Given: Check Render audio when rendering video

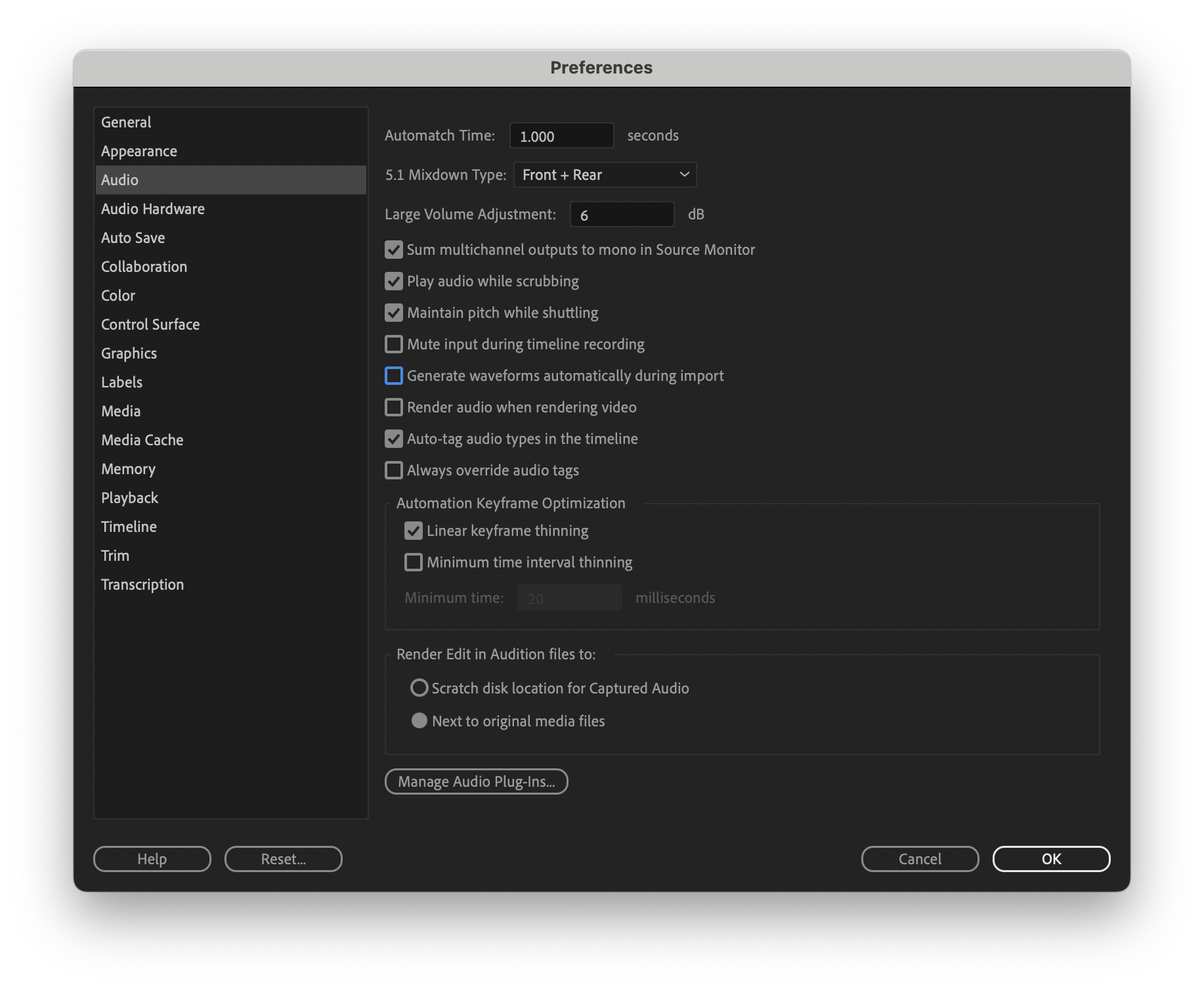Looking at the screenshot, I should pyautogui.click(x=394, y=407).
